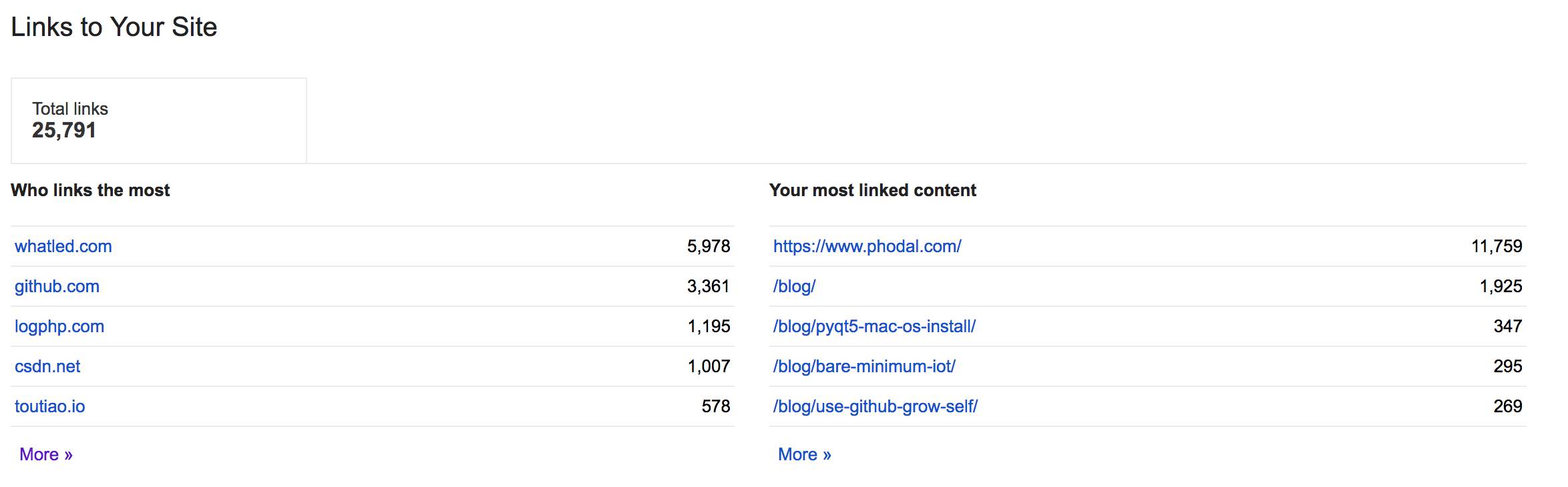Click the 5,978 count for whatled.com
The width and height of the screenshot is (1568, 487).
click(709, 246)
